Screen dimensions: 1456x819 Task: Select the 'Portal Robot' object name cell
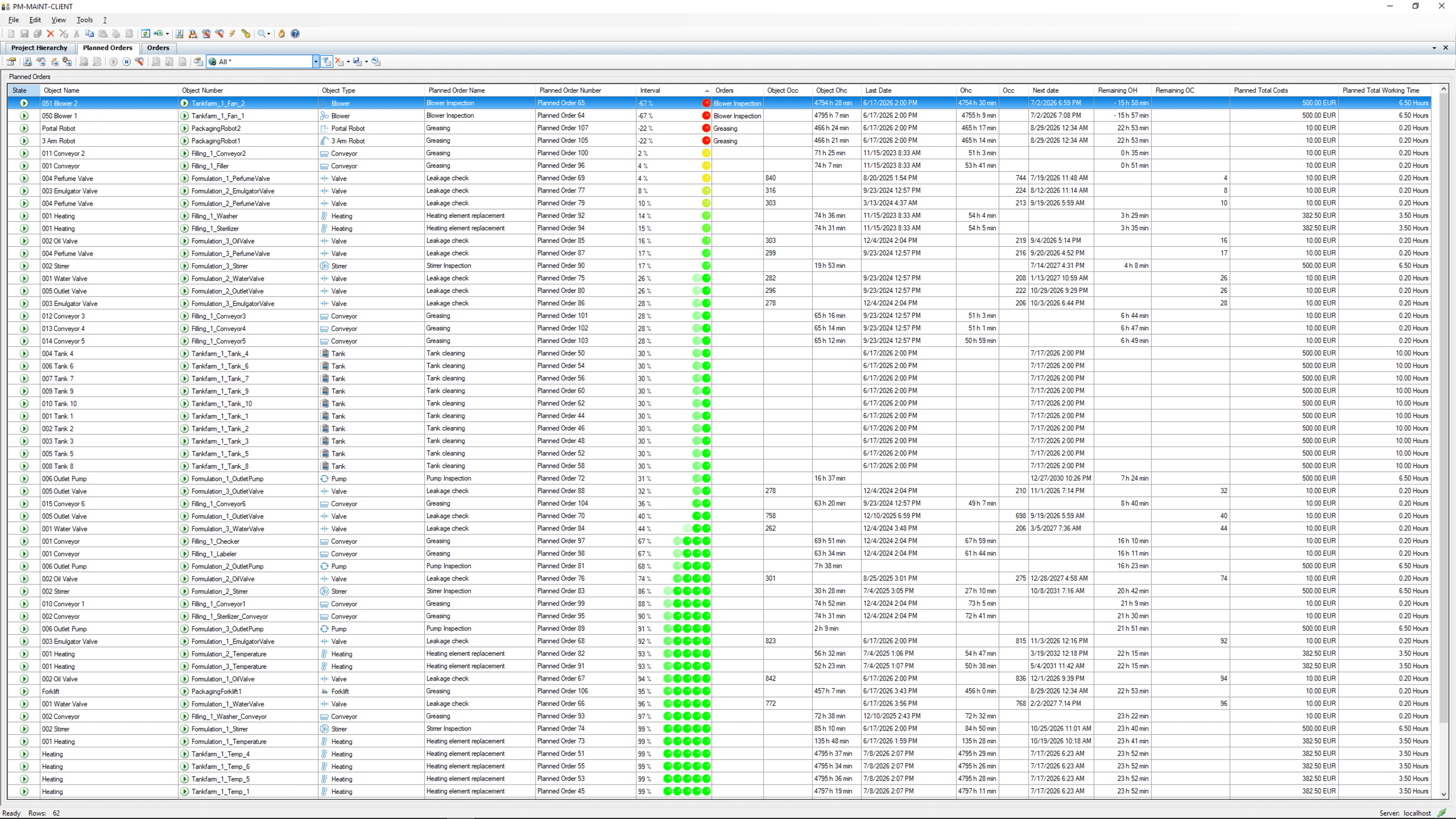click(109, 128)
